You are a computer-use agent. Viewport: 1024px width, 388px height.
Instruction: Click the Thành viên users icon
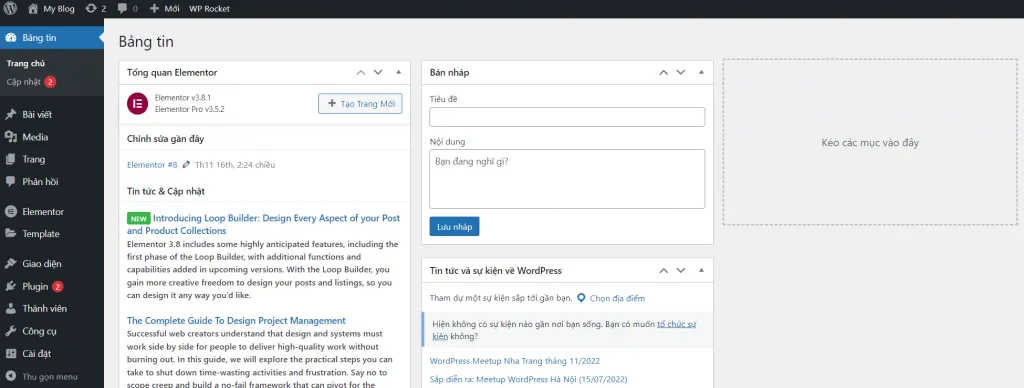pyautogui.click(x=10, y=308)
